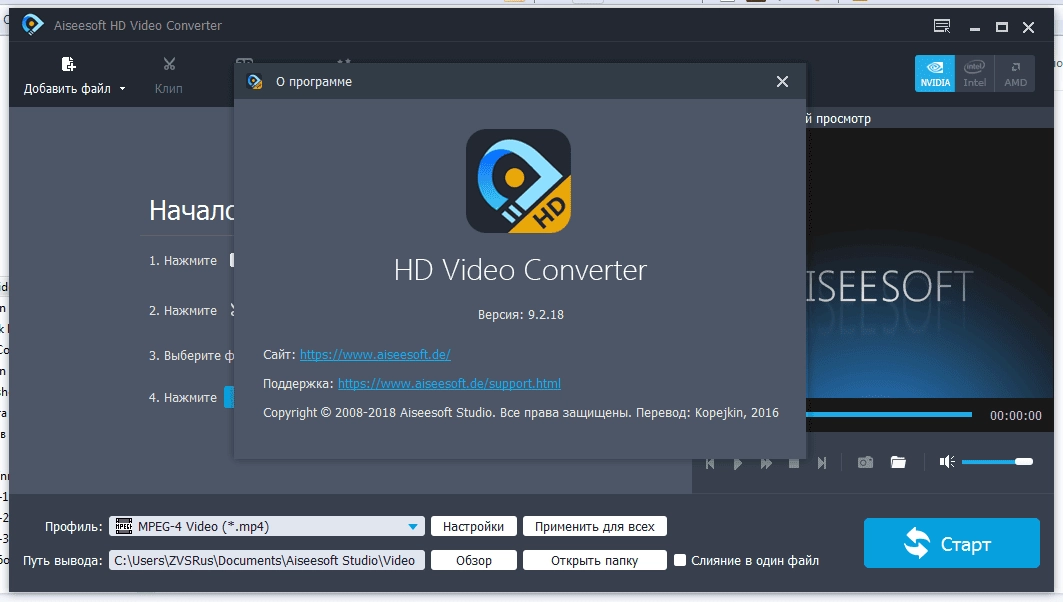Click the 00:00:00 playback time

(1016, 416)
